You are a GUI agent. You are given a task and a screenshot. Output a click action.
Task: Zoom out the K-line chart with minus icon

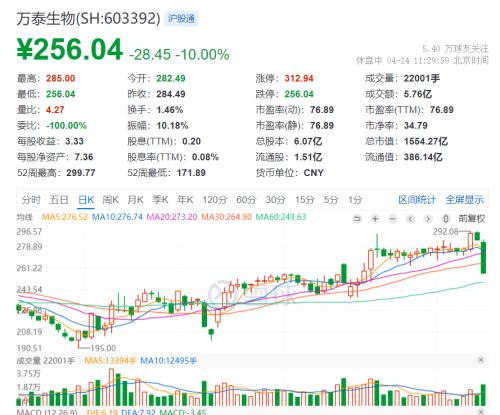pyautogui.click(x=393, y=219)
